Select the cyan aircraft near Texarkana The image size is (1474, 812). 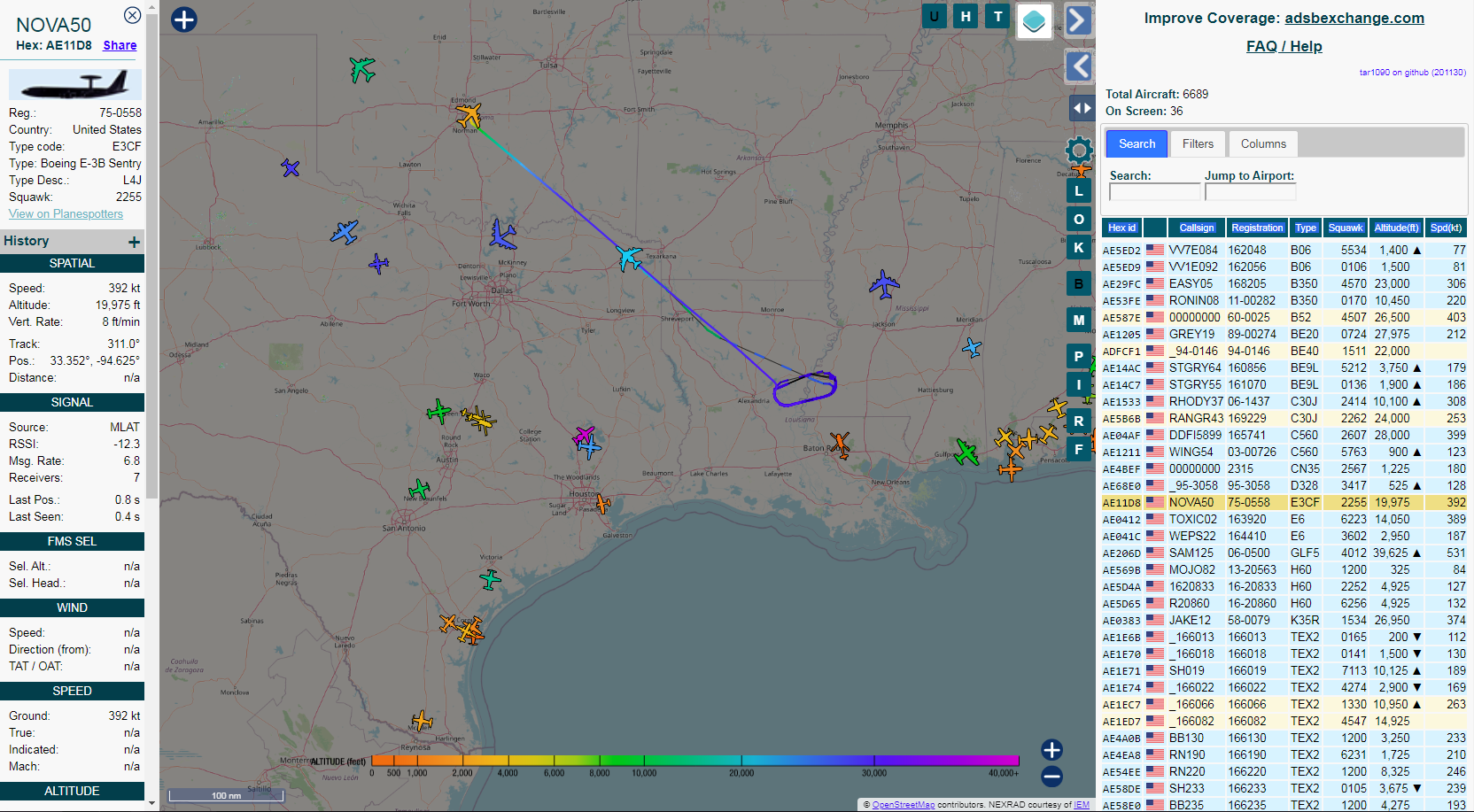(628, 258)
